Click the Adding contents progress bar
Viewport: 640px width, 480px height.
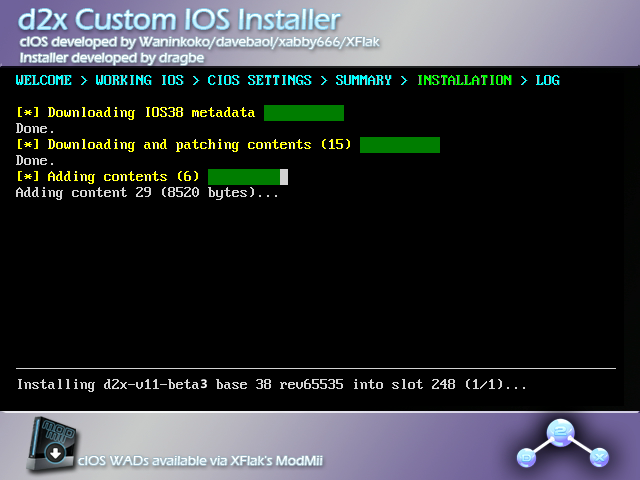click(x=244, y=177)
